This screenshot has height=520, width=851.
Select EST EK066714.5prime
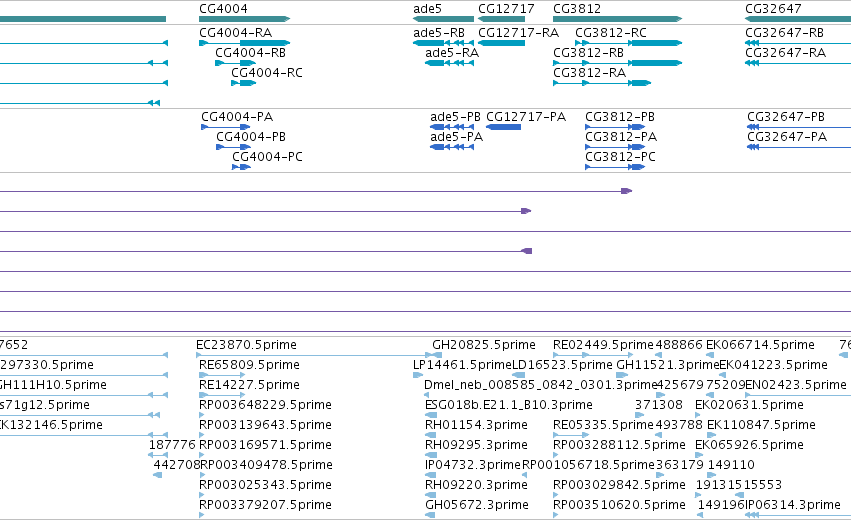click(760, 345)
